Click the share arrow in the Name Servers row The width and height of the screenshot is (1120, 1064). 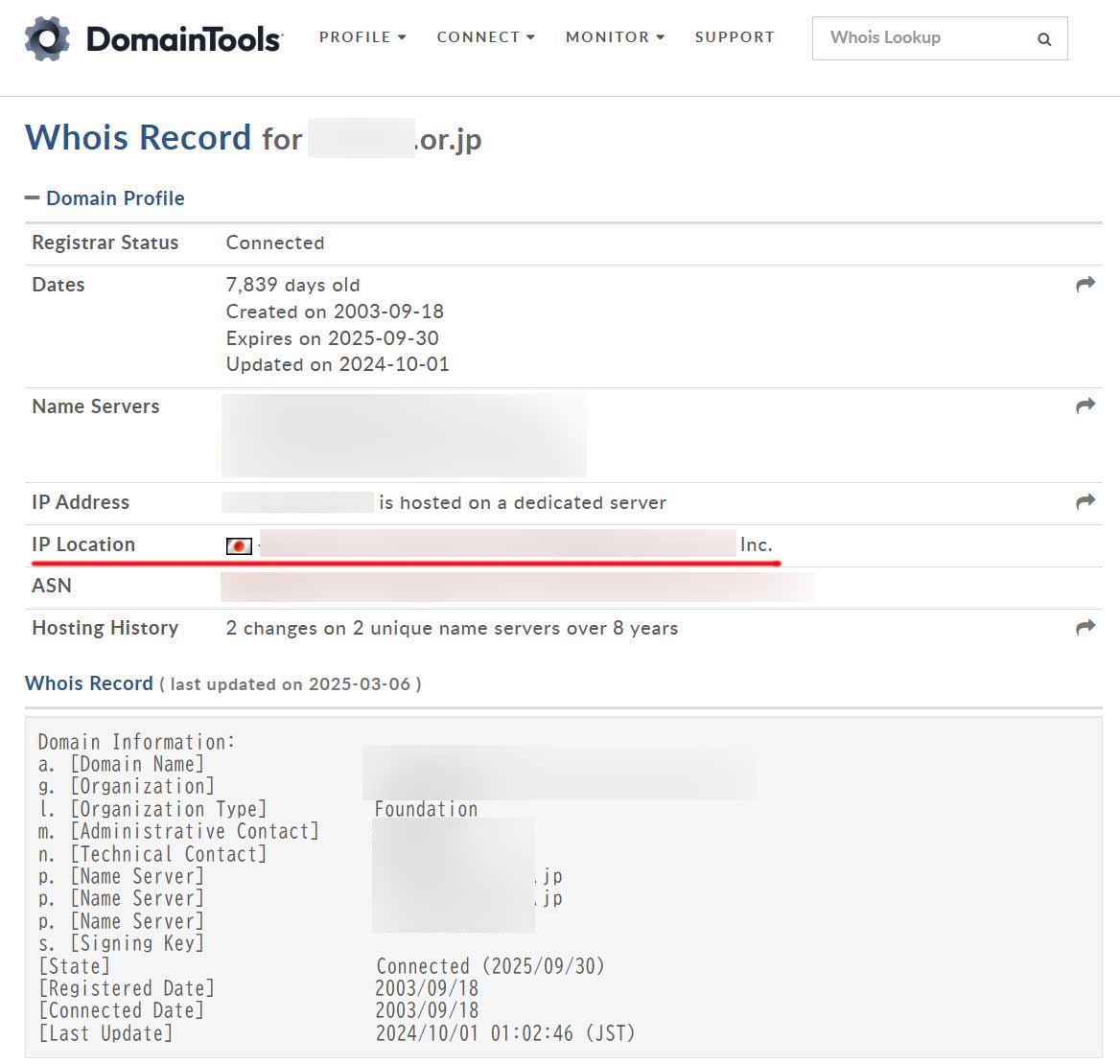click(1085, 405)
